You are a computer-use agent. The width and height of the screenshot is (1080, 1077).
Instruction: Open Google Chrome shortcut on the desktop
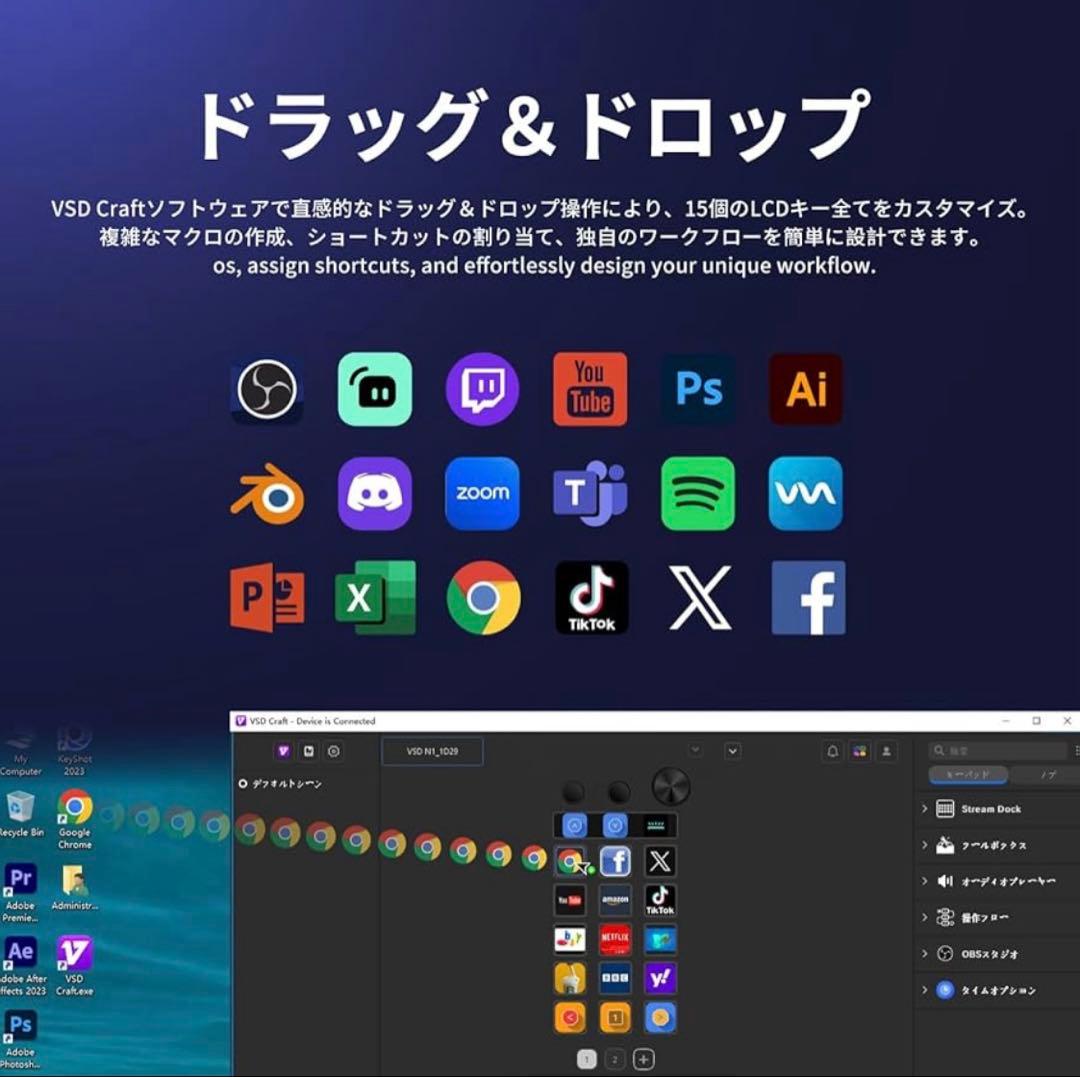75,819
